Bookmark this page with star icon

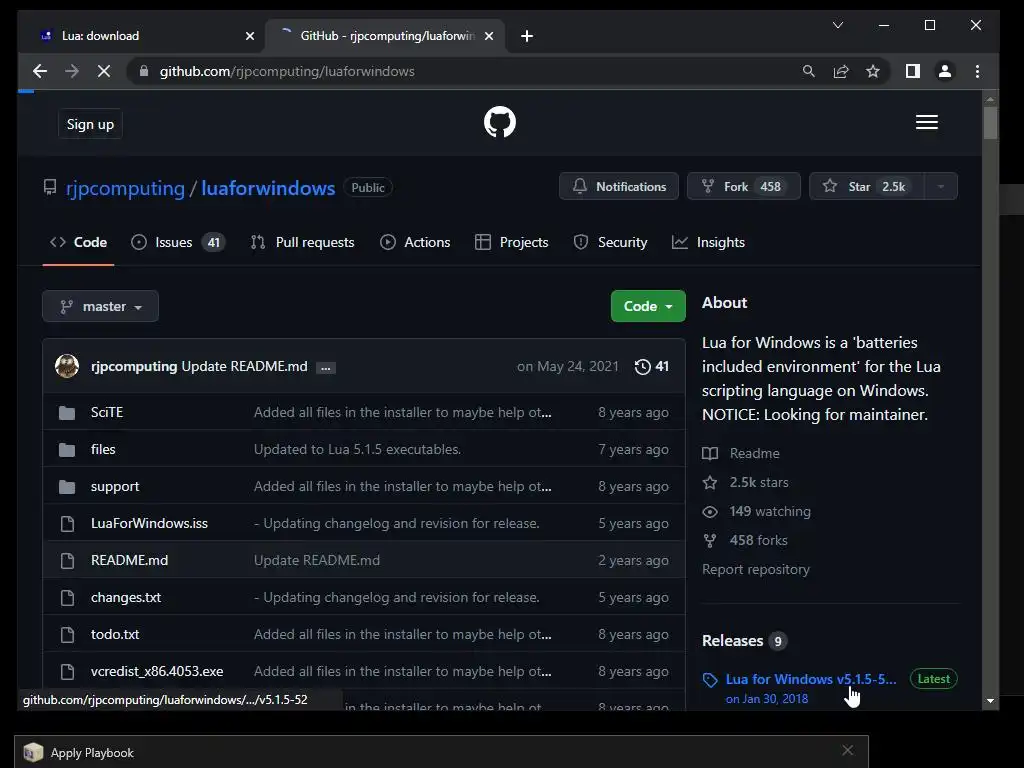pos(873,71)
